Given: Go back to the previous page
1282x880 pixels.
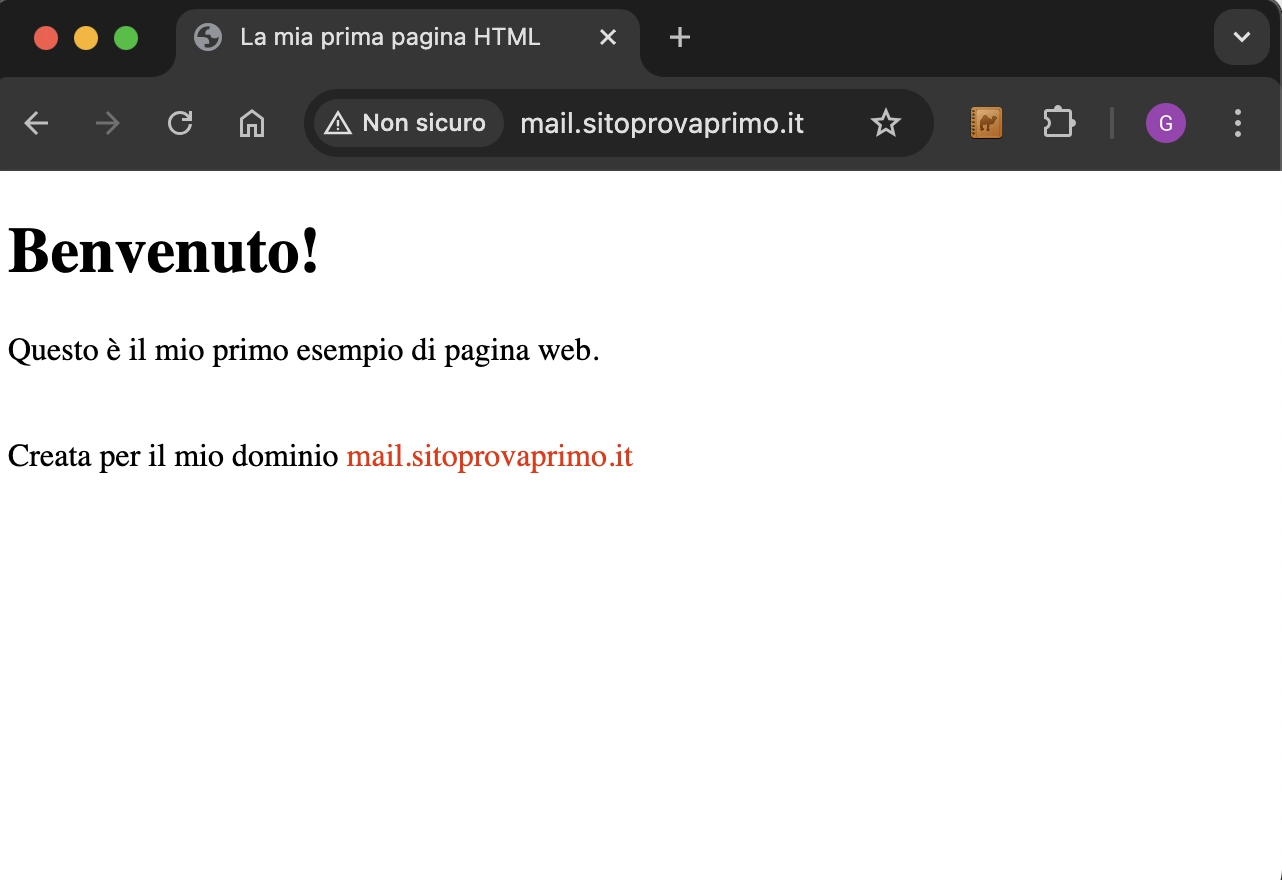Looking at the screenshot, I should (x=36, y=123).
